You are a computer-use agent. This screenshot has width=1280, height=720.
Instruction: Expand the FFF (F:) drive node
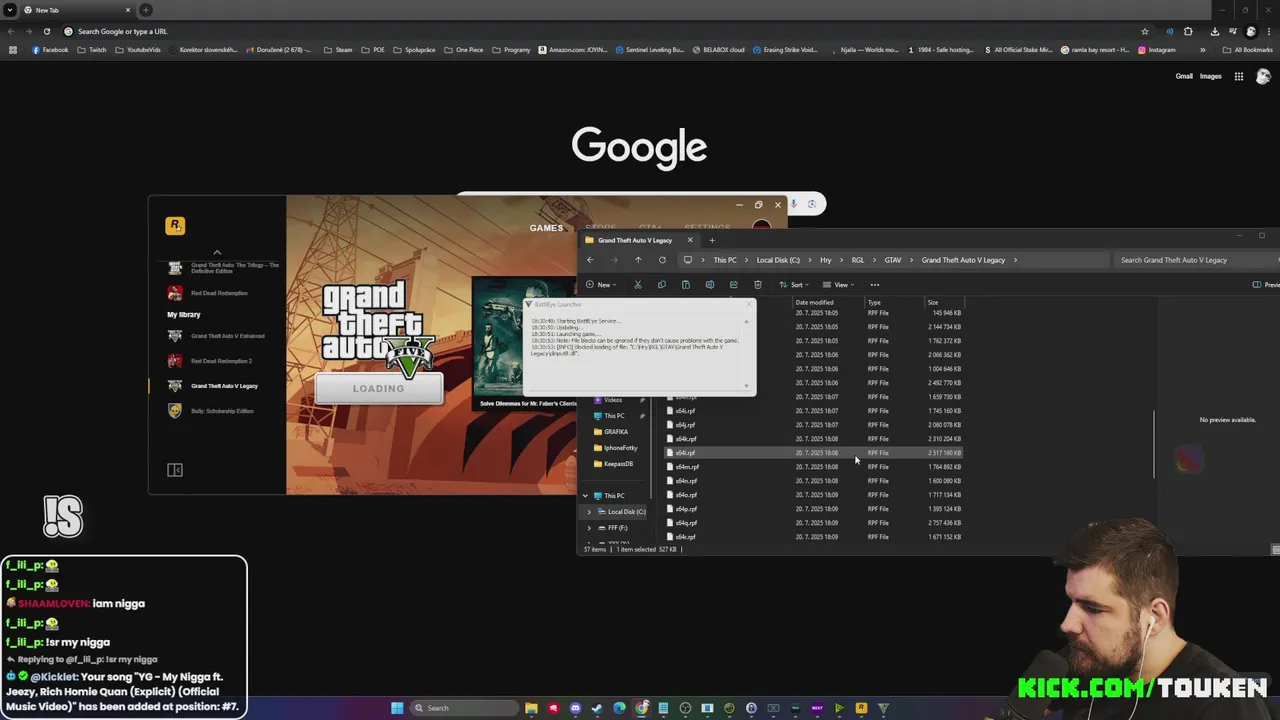click(x=589, y=528)
